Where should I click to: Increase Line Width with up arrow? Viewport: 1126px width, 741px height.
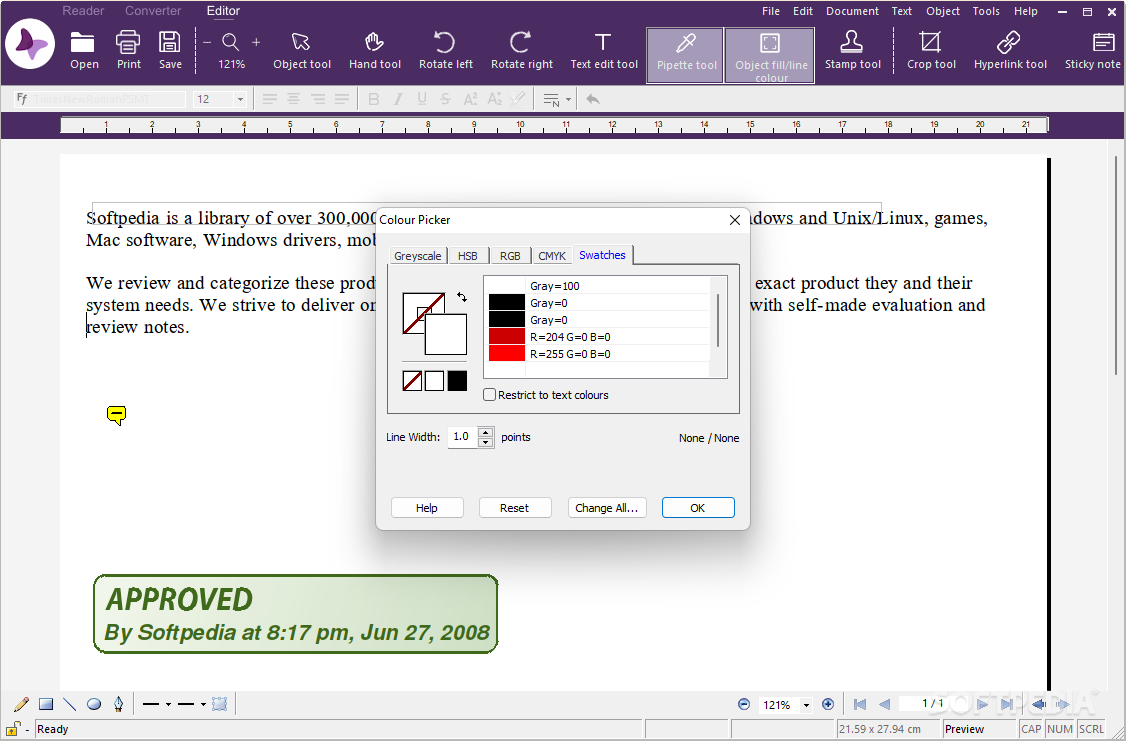pyautogui.click(x=485, y=432)
